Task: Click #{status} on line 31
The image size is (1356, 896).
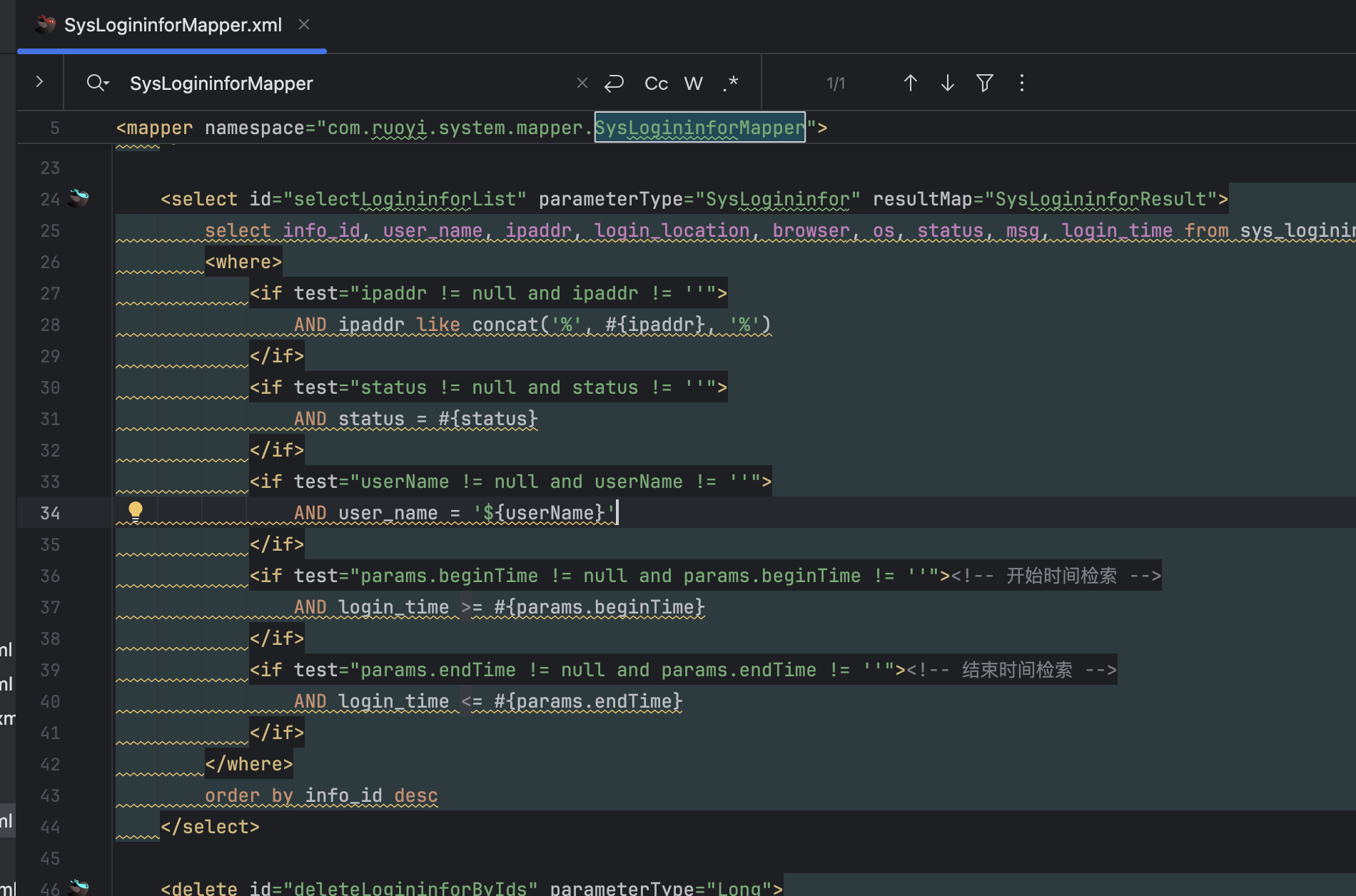Action: pos(487,419)
